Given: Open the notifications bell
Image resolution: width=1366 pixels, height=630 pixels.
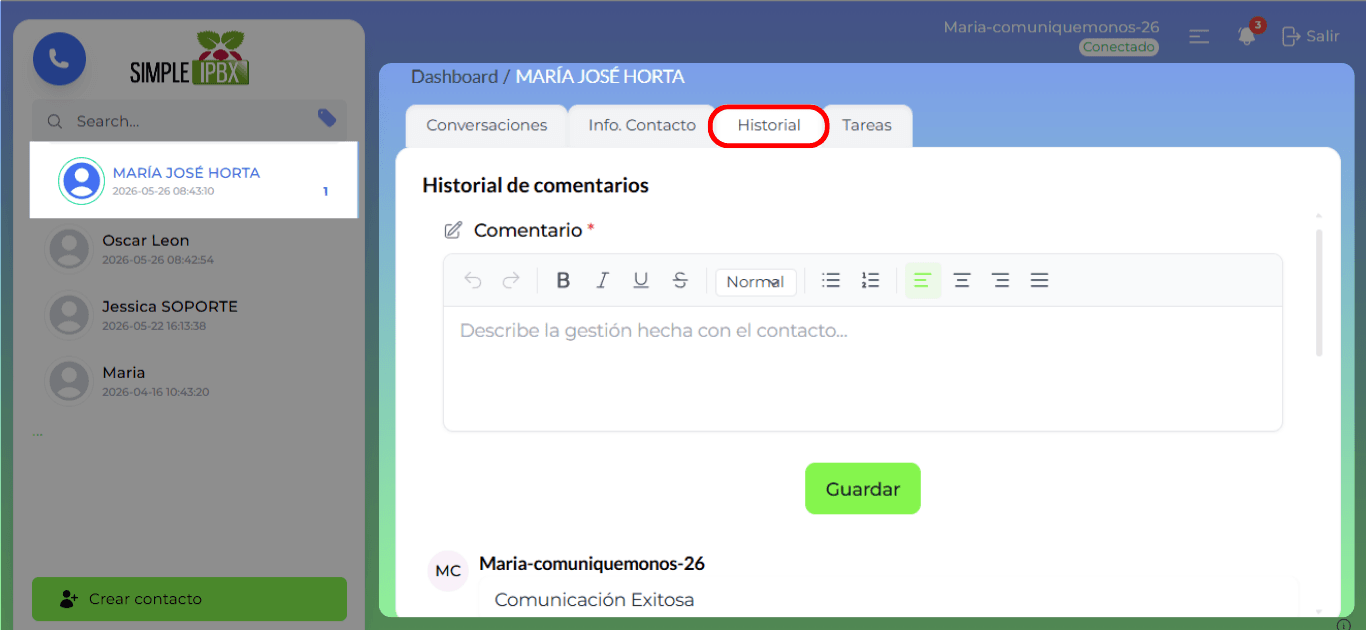Looking at the screenshot, I should pos(1246,36).
